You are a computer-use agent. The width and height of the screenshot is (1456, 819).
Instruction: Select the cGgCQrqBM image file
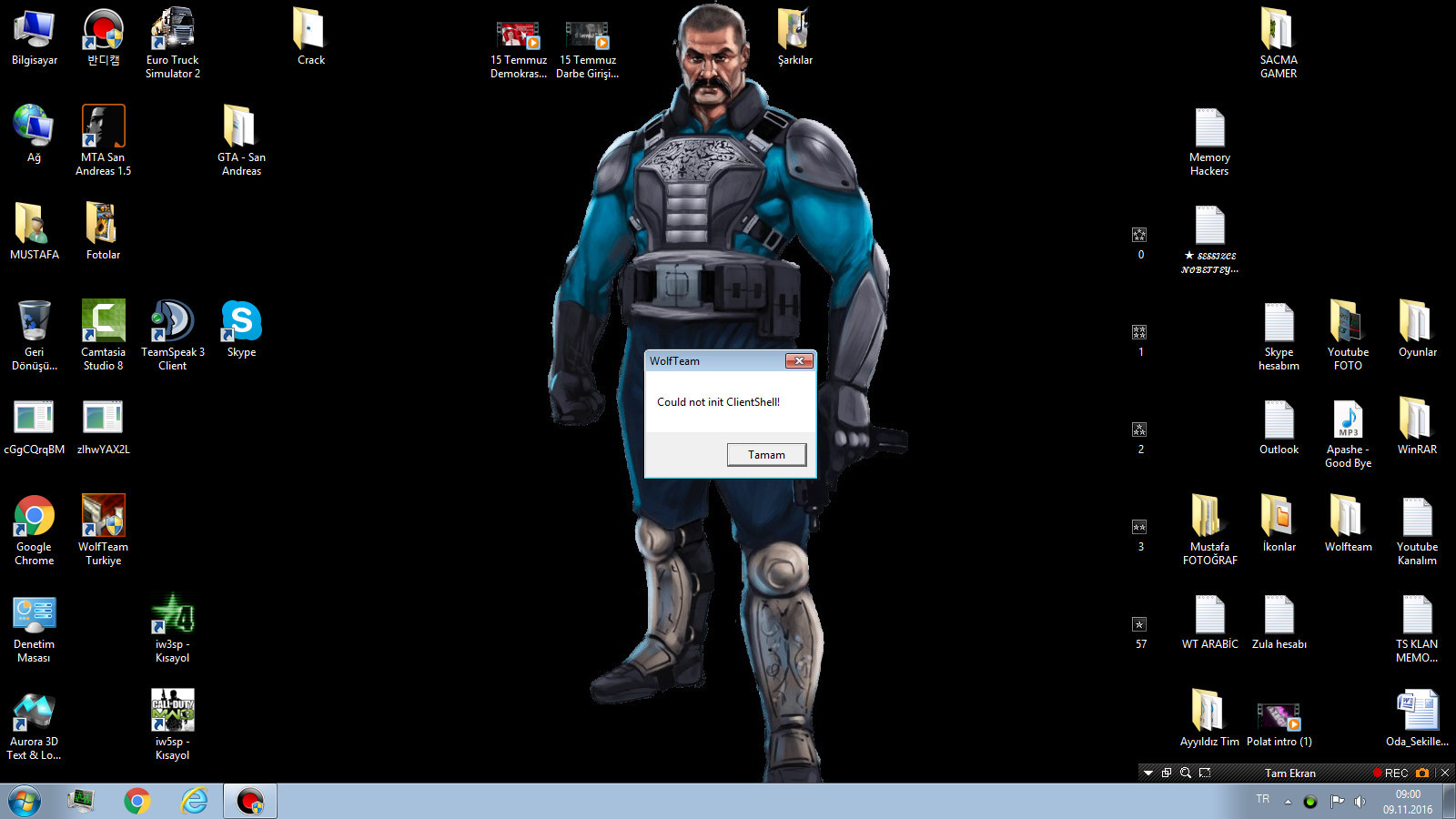(35, 426)
